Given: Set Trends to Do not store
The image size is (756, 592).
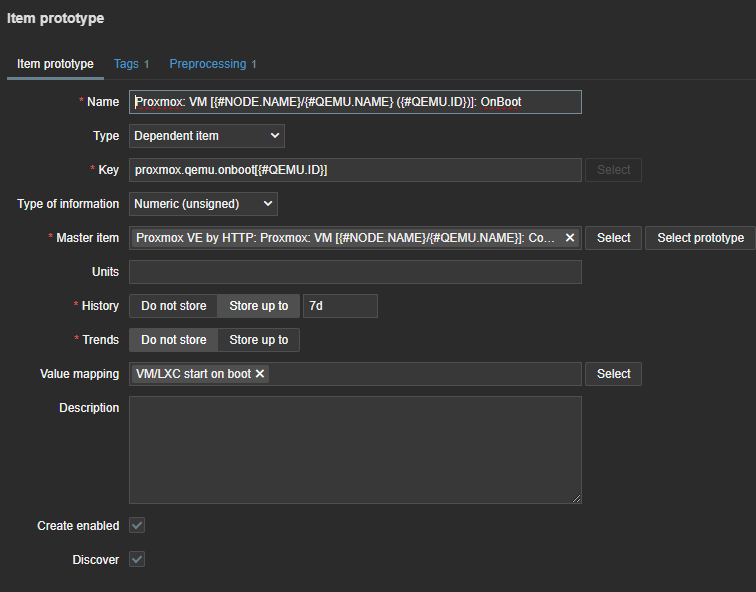Looking at the screenshot, I should pyautogui.click(x=173, y=340).
